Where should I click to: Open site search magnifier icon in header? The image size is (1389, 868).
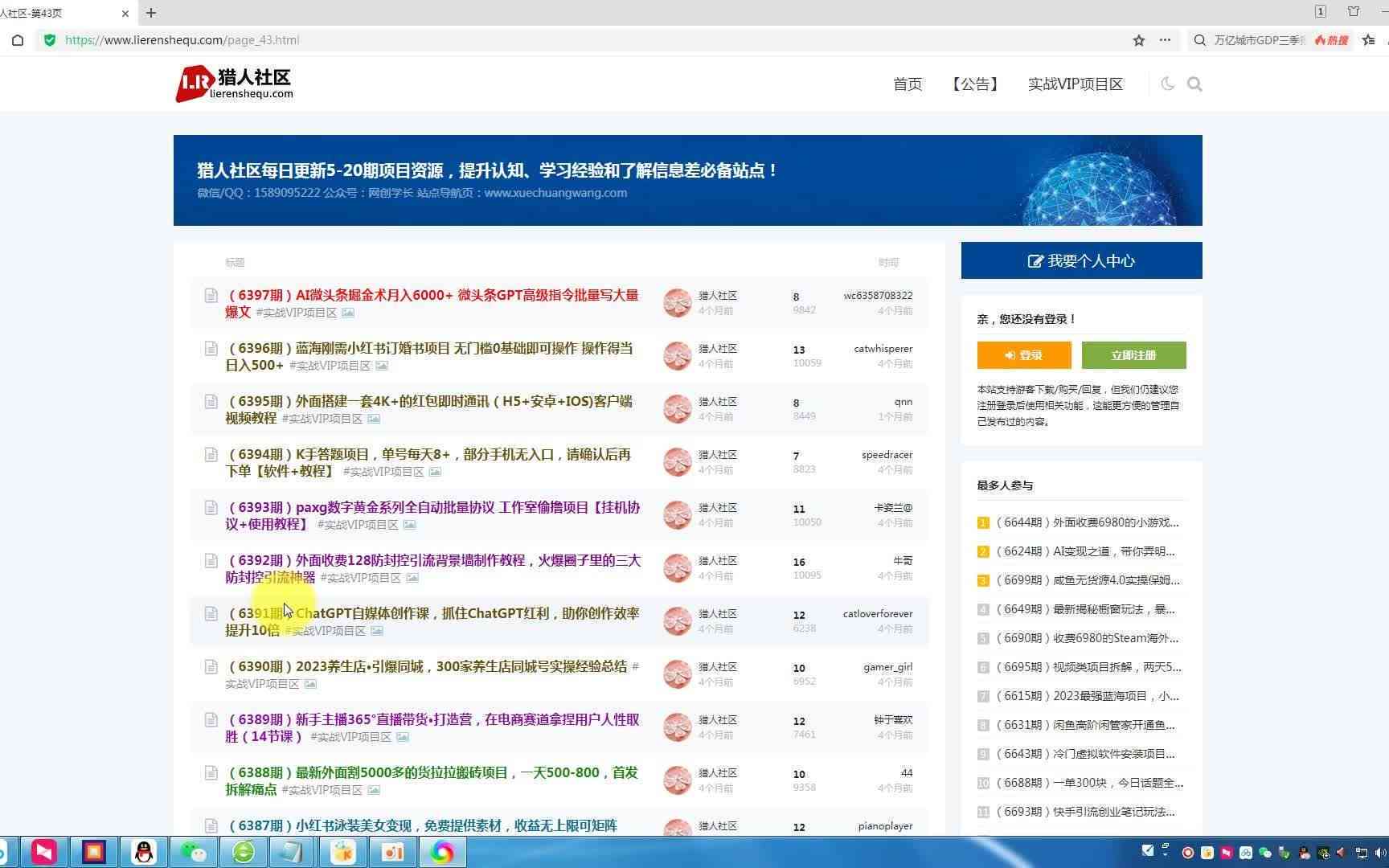click(1194, 84)
